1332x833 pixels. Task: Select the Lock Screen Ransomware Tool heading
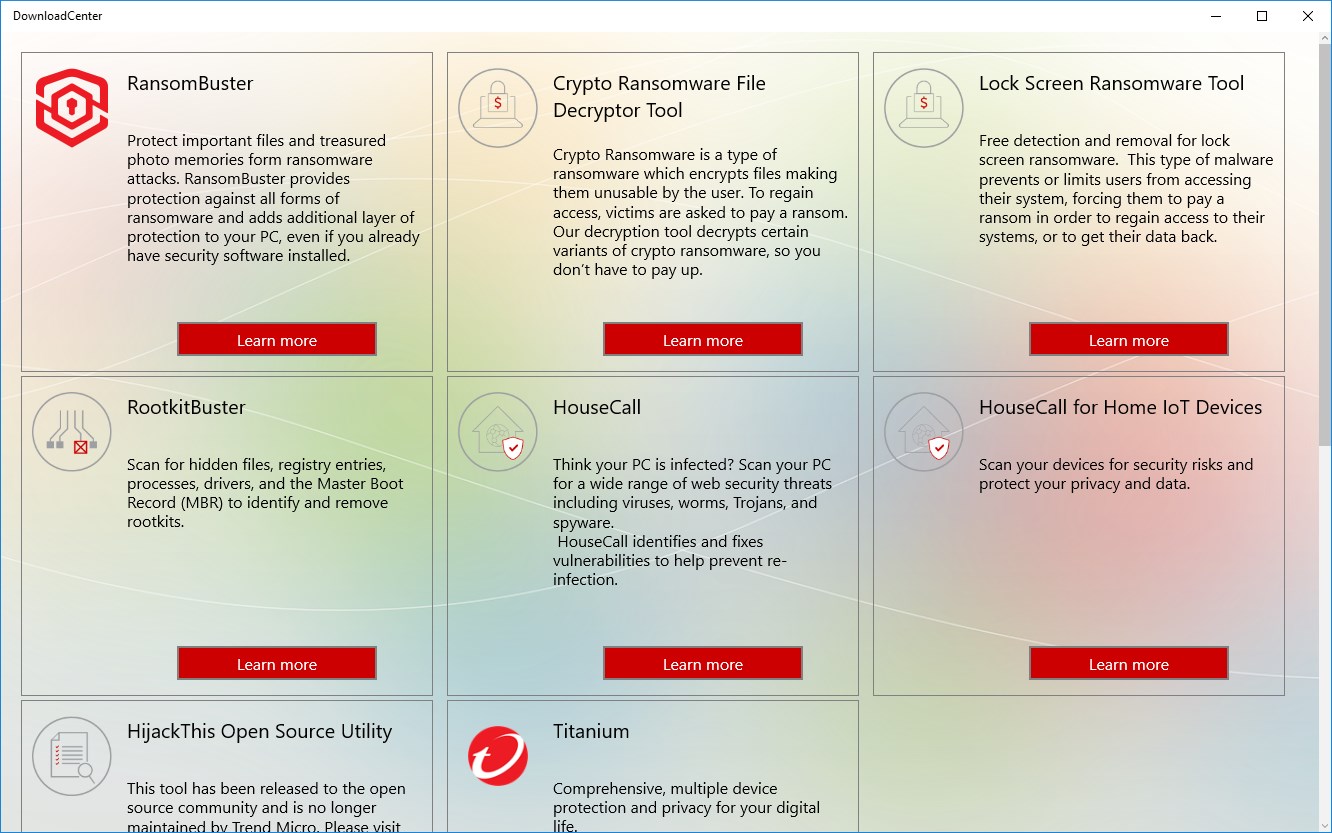1111,84
